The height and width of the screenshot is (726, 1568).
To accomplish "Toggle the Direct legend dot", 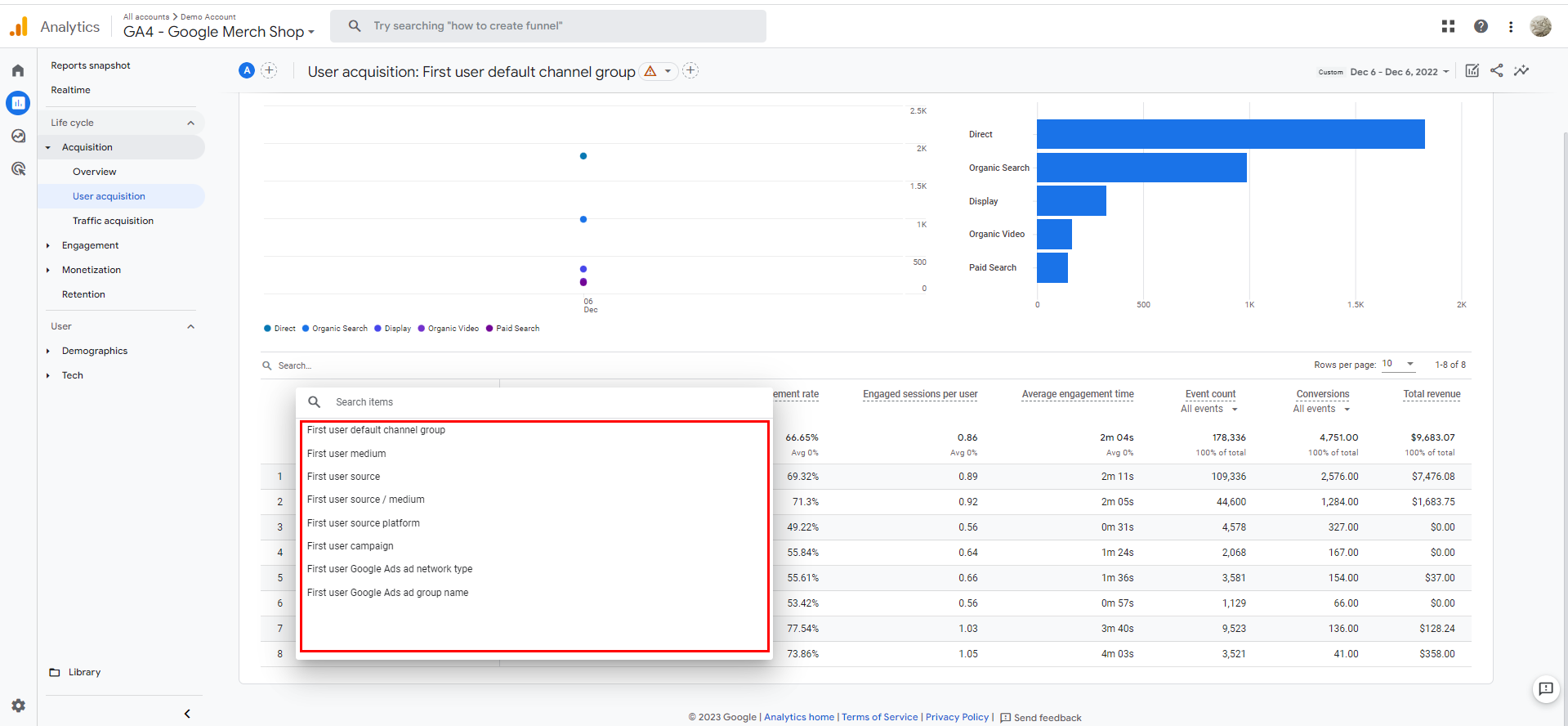I will [x=267, y=329].
